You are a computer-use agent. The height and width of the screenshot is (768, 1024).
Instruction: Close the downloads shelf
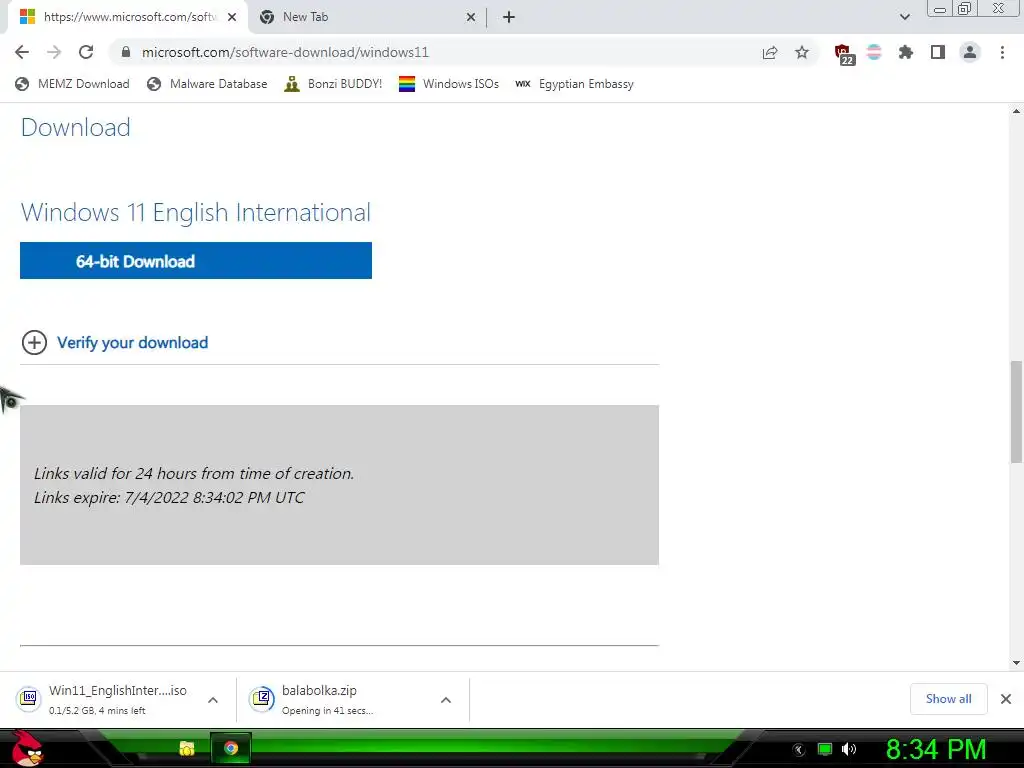(x=1006, y=699)
